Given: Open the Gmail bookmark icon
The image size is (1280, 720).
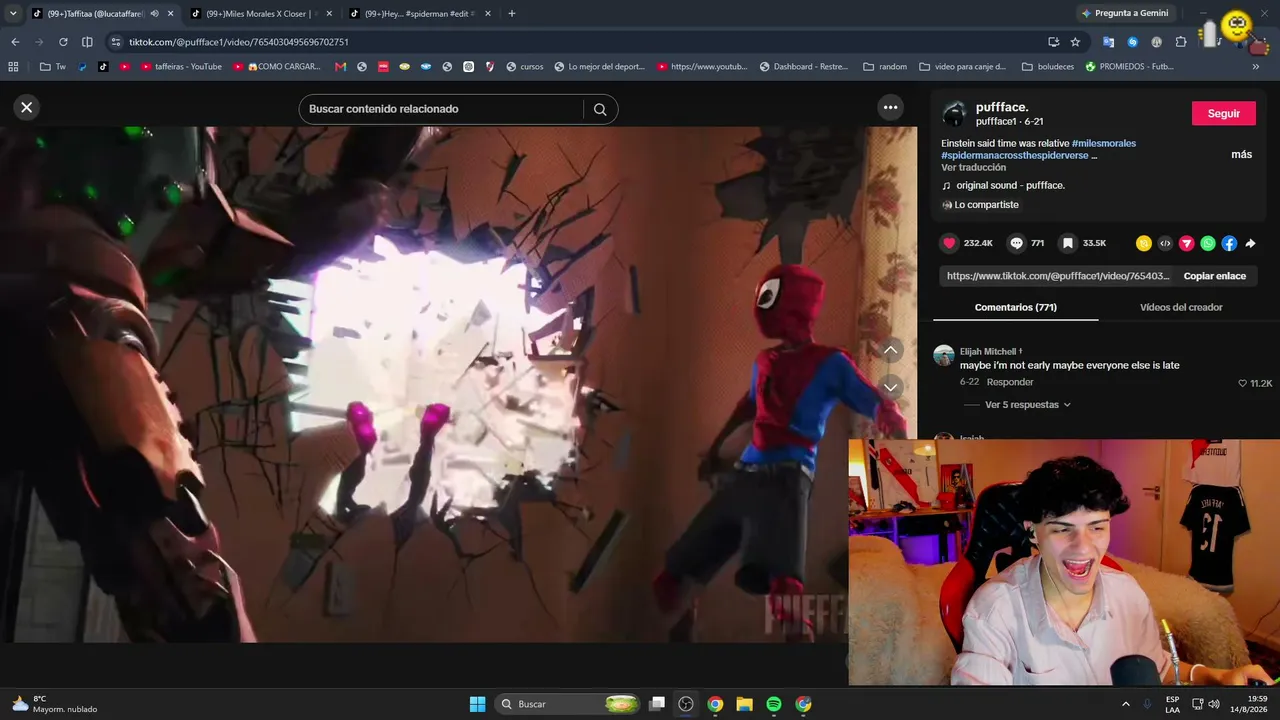Looking at the screenshot, I should pos(340,67).
